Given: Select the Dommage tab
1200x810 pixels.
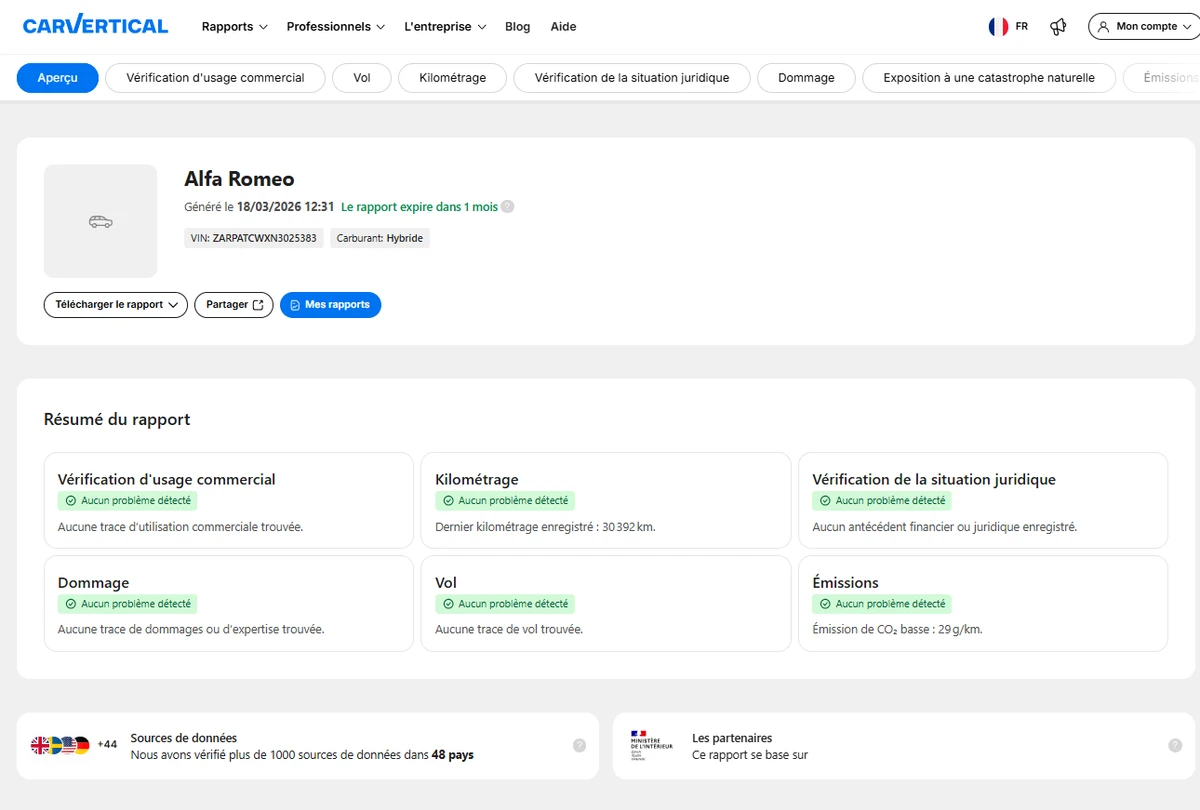Looking at the screenshot, I should [806, 78].
